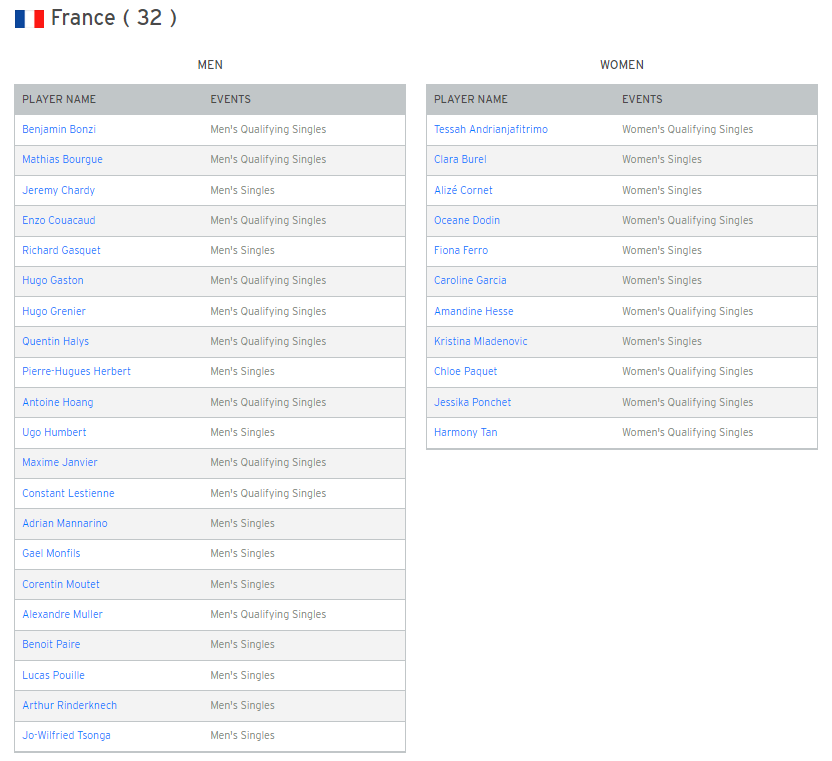Select Arthur Rinderknech link
Image resolution: width=832 pixels, height=761 pixels.
point(70,705)
